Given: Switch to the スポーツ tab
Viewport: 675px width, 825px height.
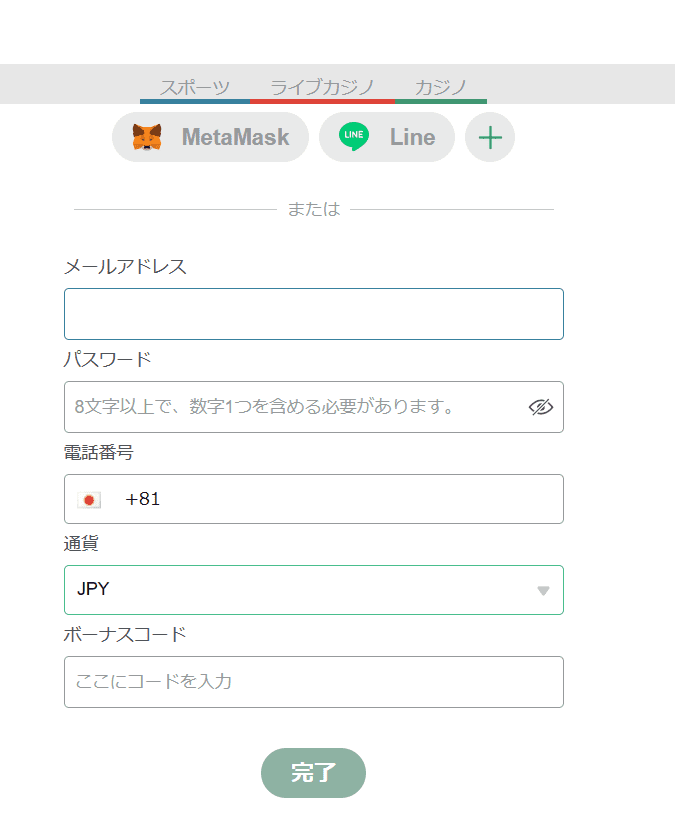Looking at the screenshot, I should pyautogui.click(x=195, y=88).
